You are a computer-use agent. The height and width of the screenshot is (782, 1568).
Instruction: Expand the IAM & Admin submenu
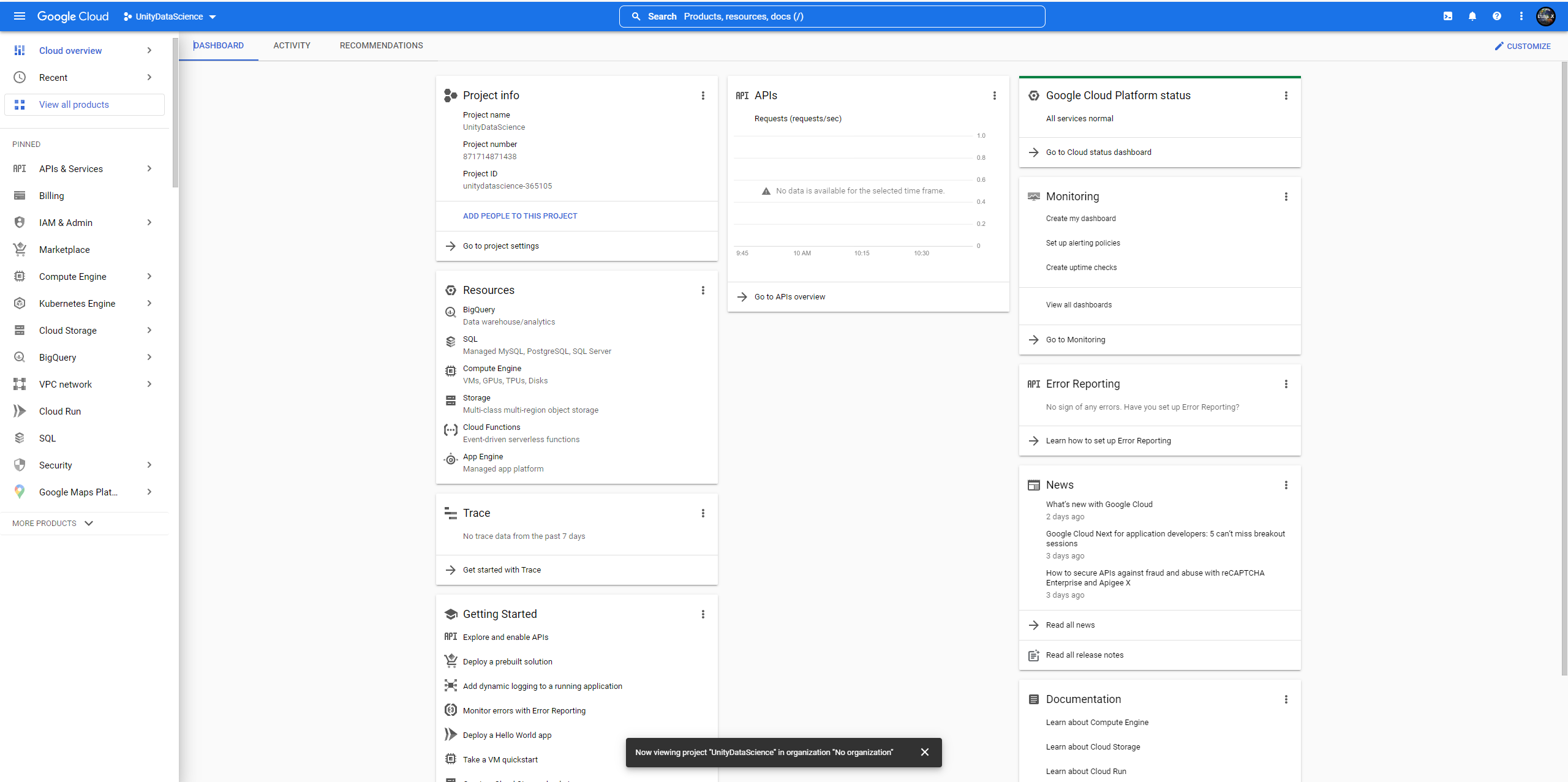[149, 223]
